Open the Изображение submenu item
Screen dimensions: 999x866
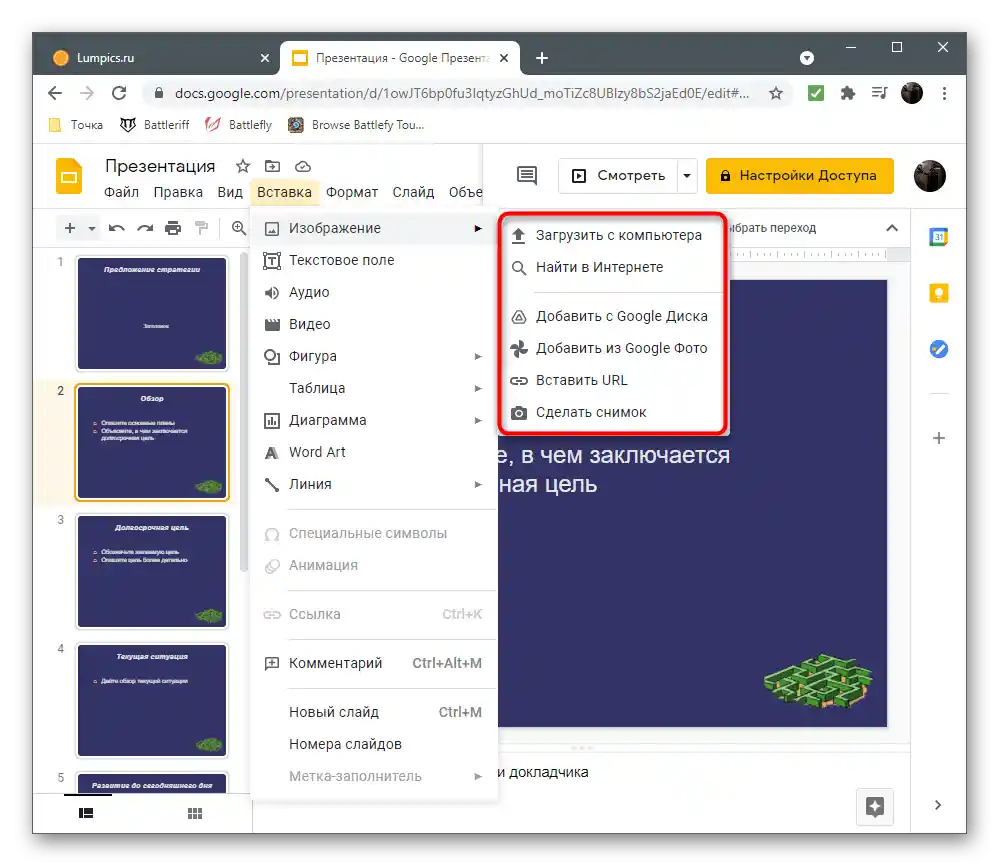(373, 228)
